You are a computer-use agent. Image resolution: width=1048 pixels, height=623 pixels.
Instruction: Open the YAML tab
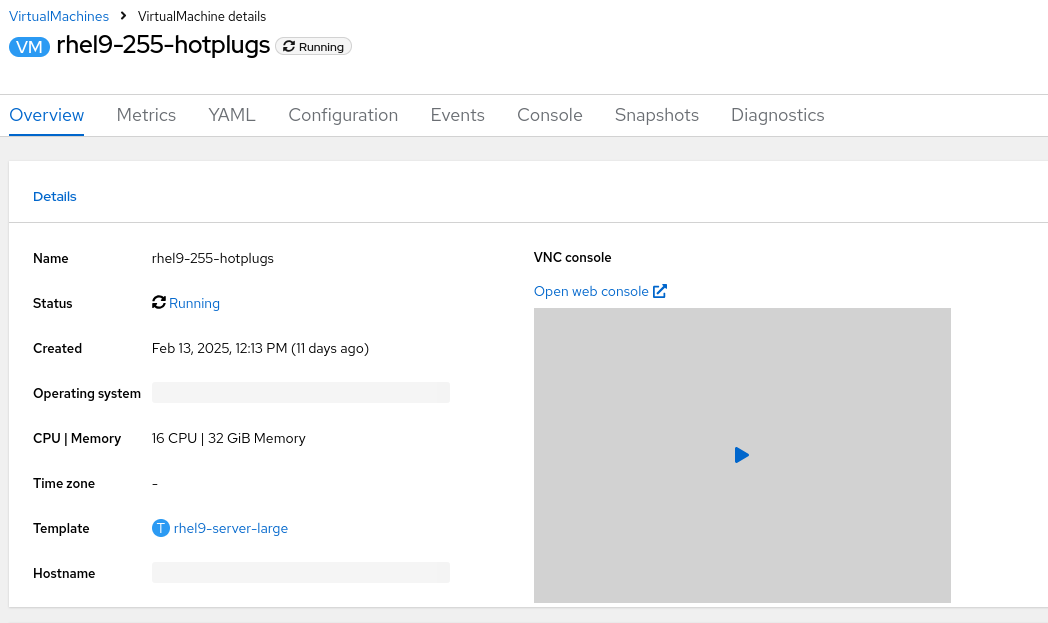232,115
